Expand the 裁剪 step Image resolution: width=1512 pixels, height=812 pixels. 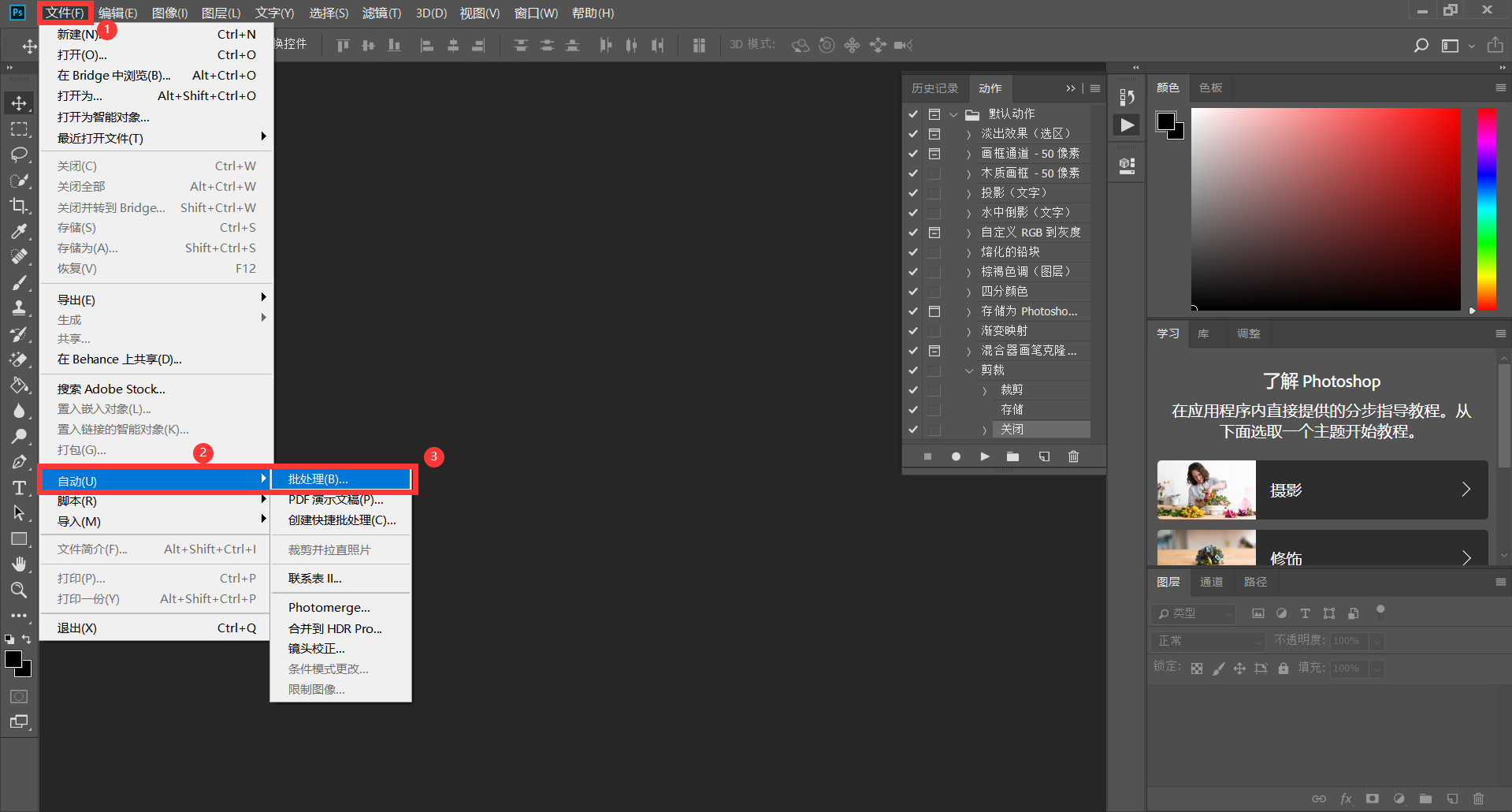point(984,390)
